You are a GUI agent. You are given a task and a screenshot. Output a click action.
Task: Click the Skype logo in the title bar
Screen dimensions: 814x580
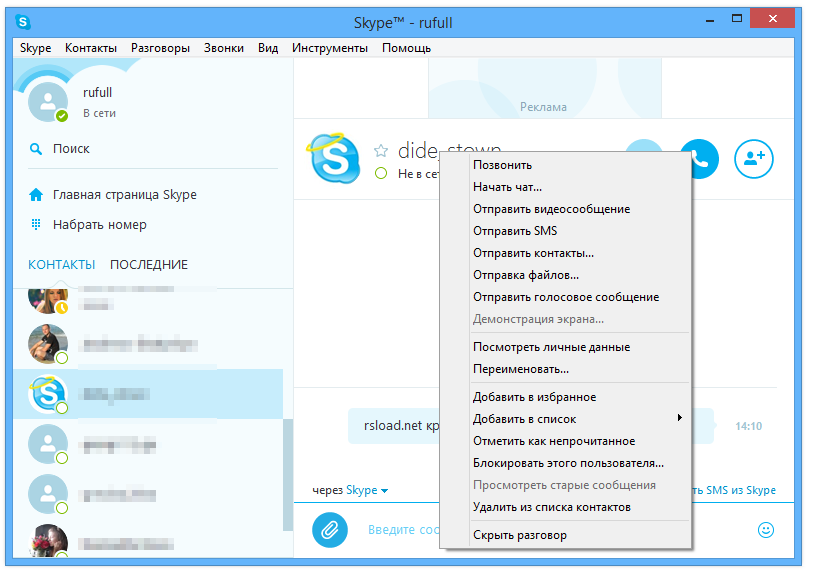point(23,22)
